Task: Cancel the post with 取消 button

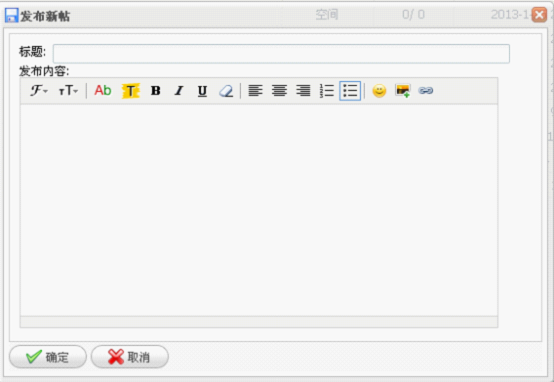Action: [x=130, y=357]
